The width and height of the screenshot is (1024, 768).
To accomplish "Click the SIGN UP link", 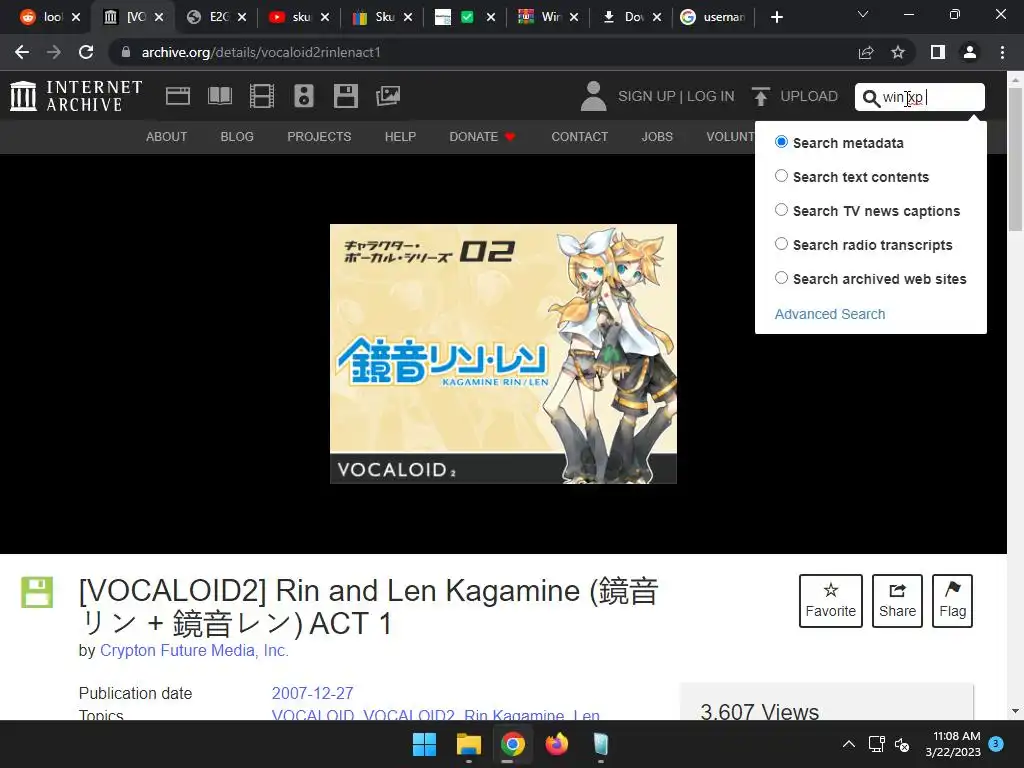I will coord(647,96).
